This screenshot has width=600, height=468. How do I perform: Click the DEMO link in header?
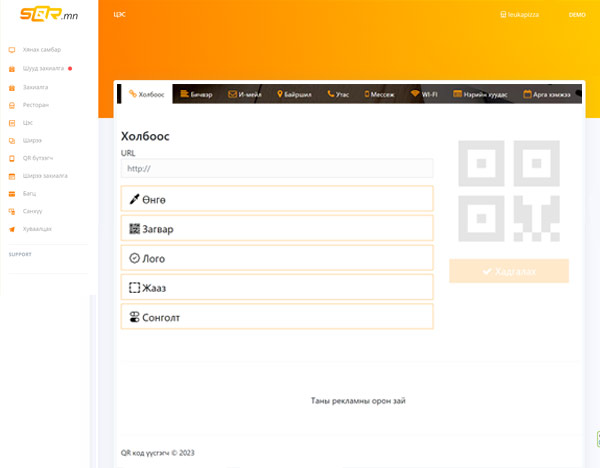(577, 15)
